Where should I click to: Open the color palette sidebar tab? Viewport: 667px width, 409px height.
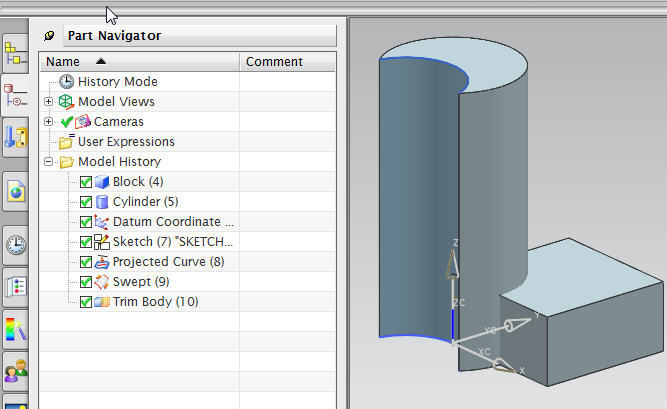(x=16, y=329)
